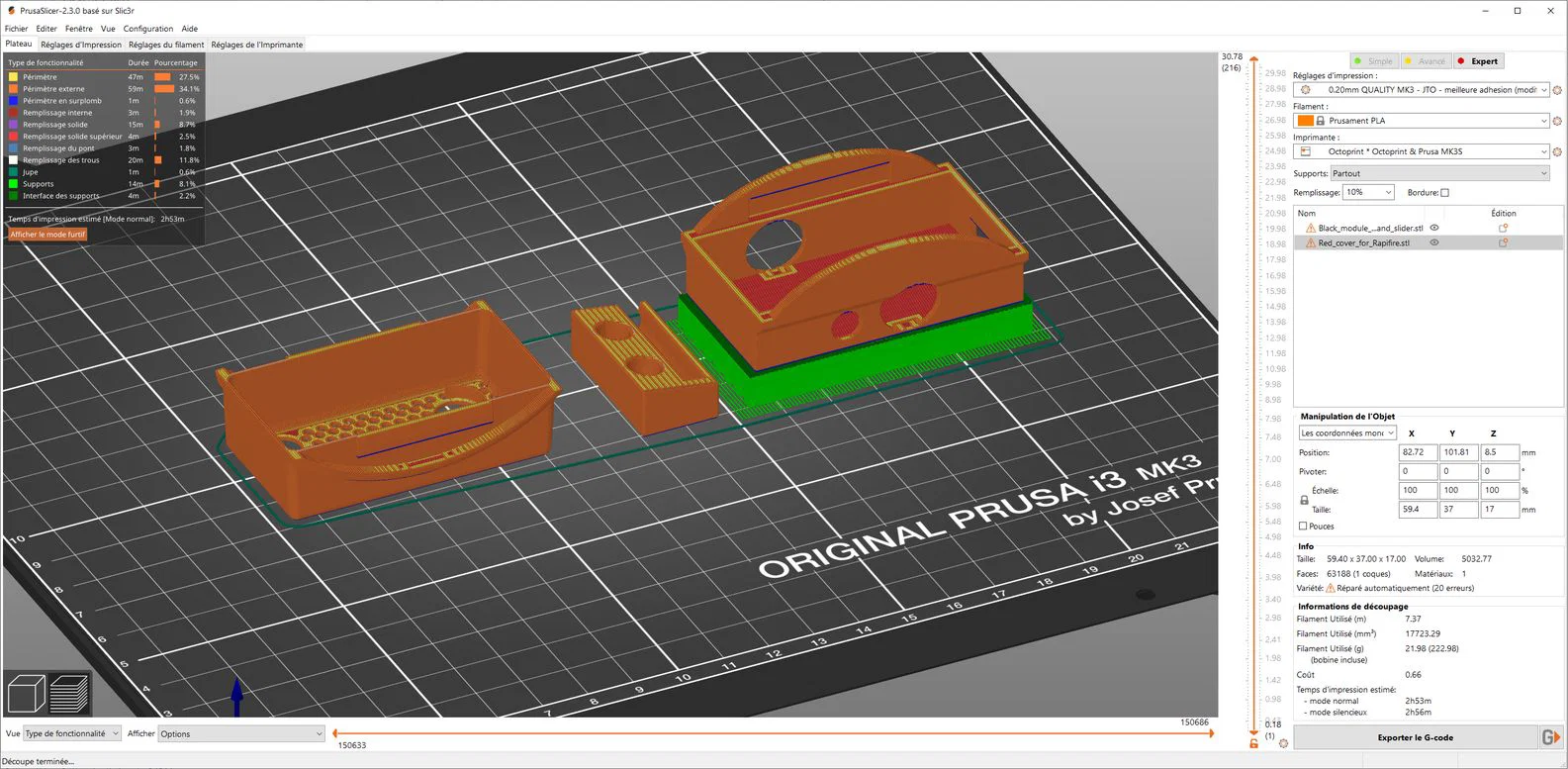The height and width of the screenshot is (769, 1568).
Task: Switch to the 3D editor view cube icon
Action: tap(27, 692)
